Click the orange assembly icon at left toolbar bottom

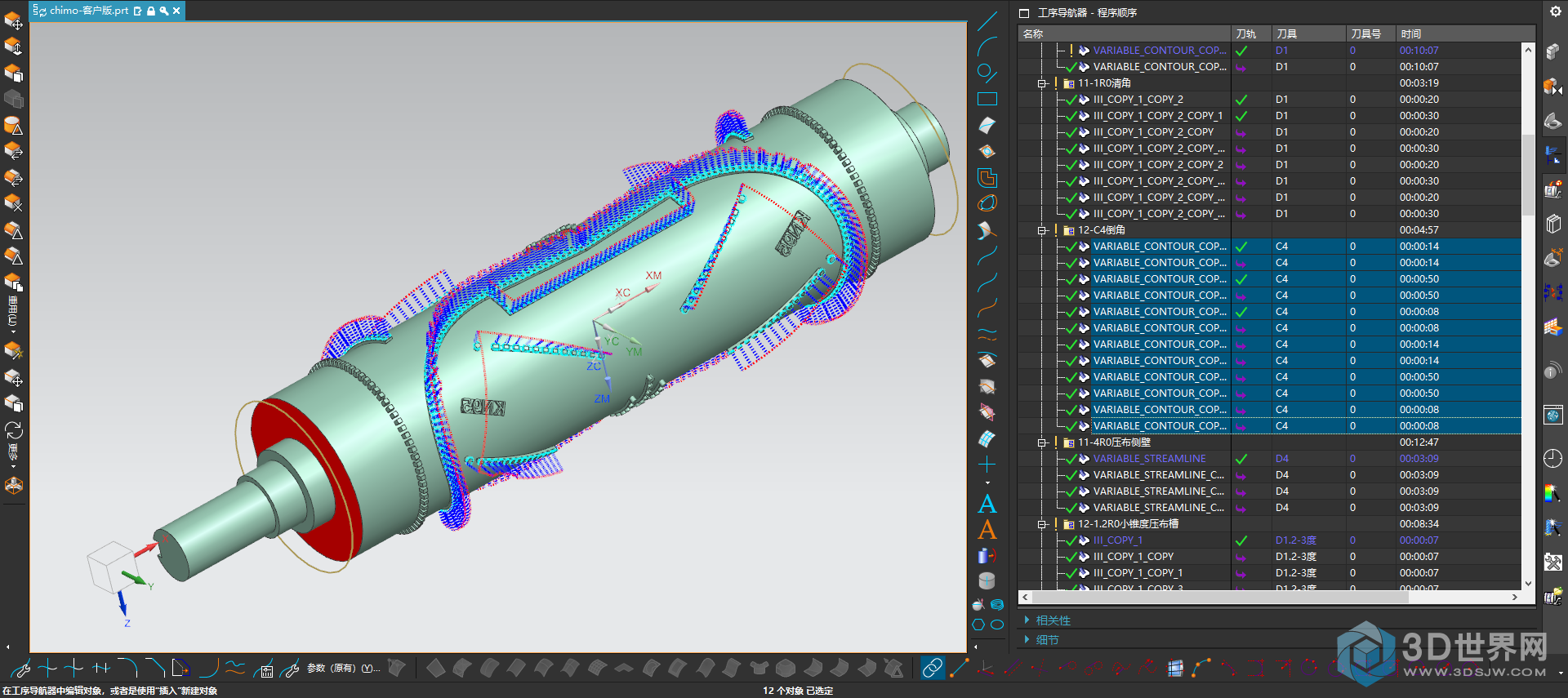(14, 486)
